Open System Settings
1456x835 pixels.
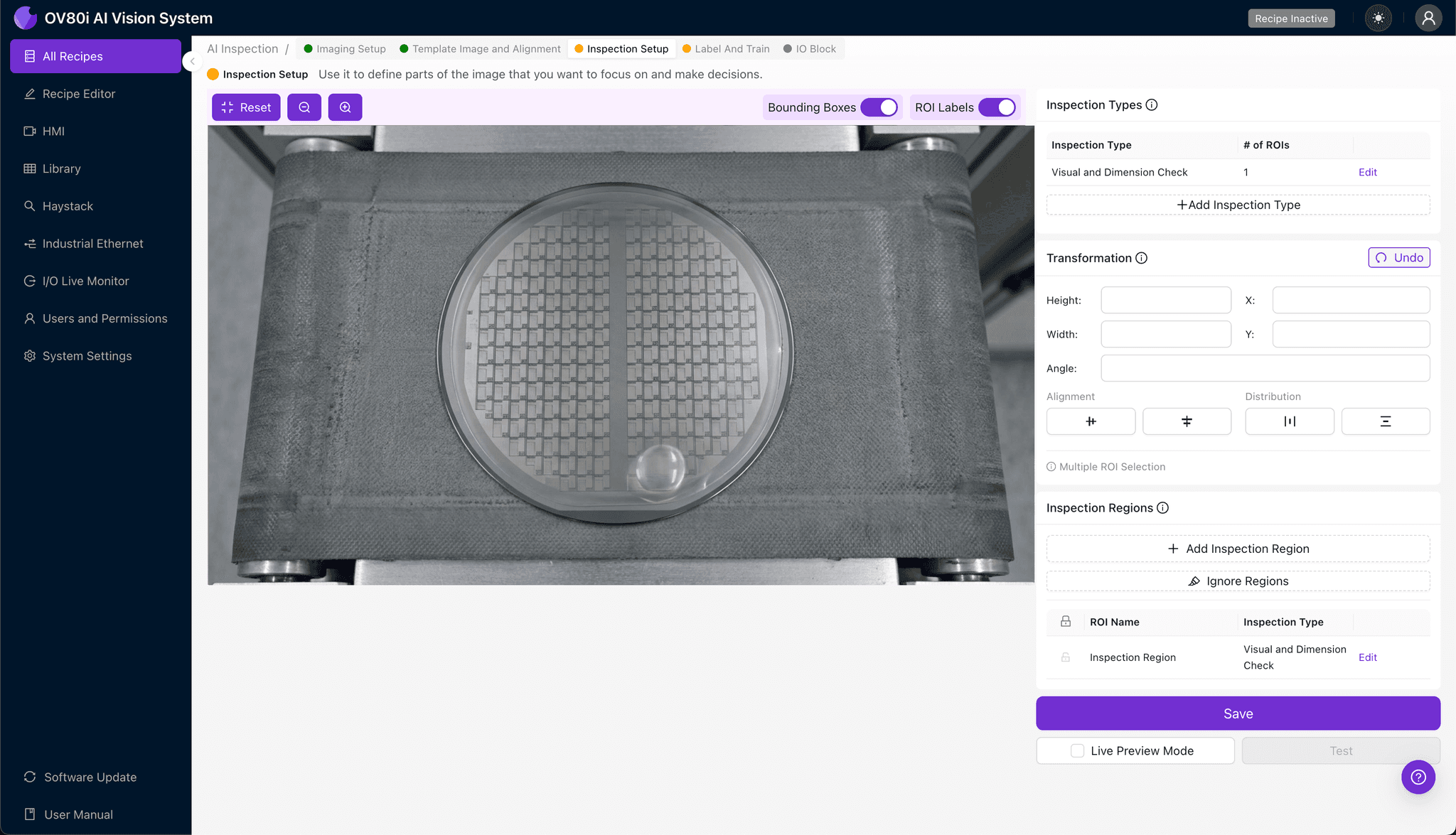[x=95, y=356]
